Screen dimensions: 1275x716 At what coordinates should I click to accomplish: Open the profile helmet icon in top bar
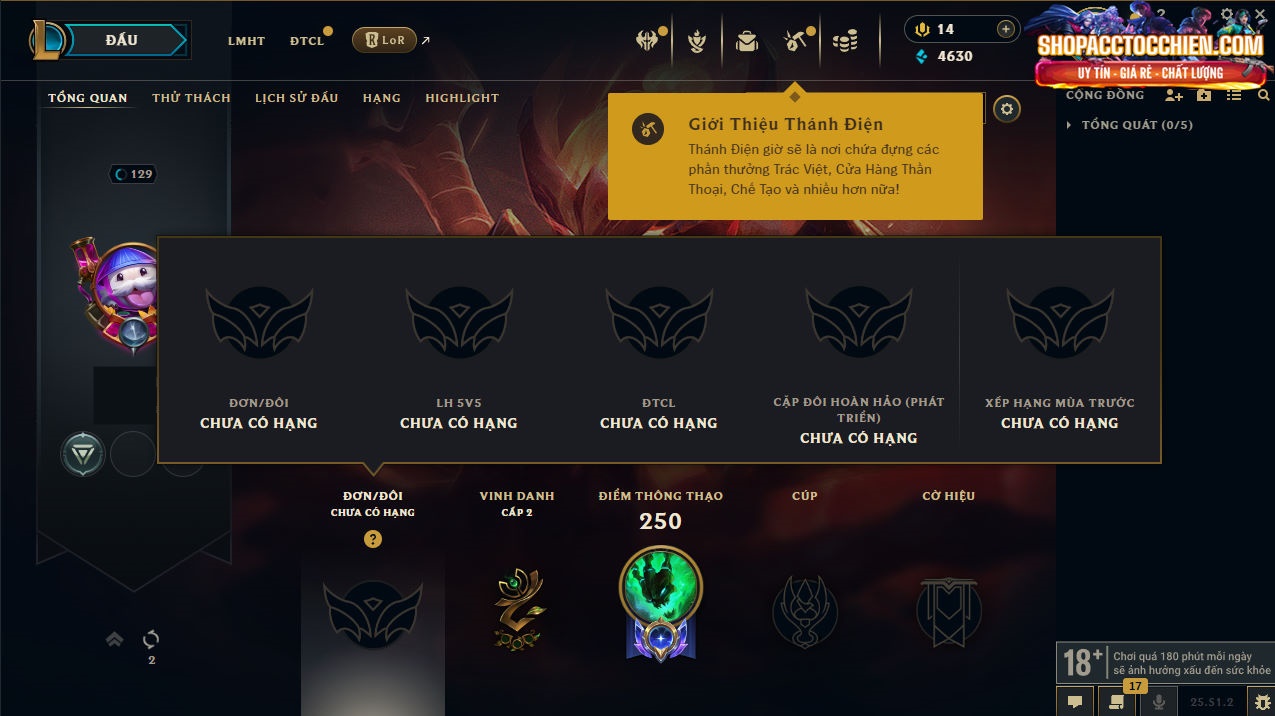647,41
